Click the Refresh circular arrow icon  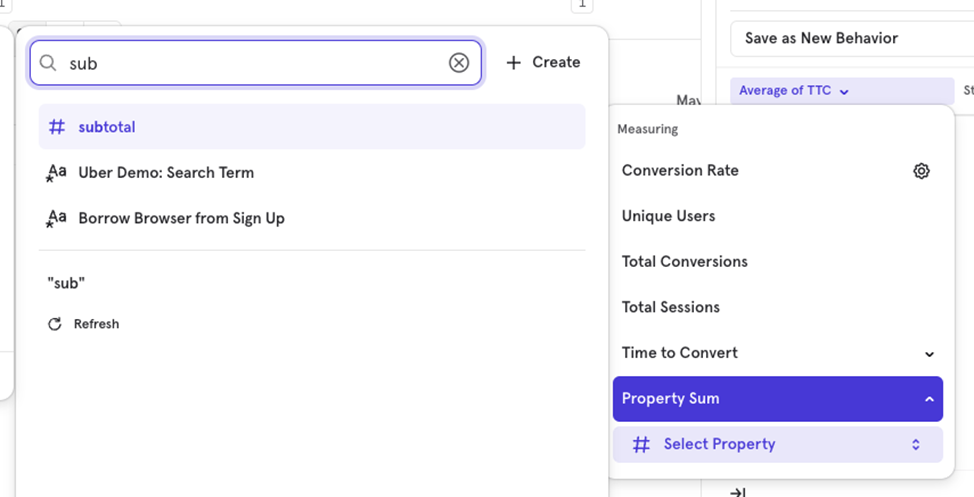55,324
